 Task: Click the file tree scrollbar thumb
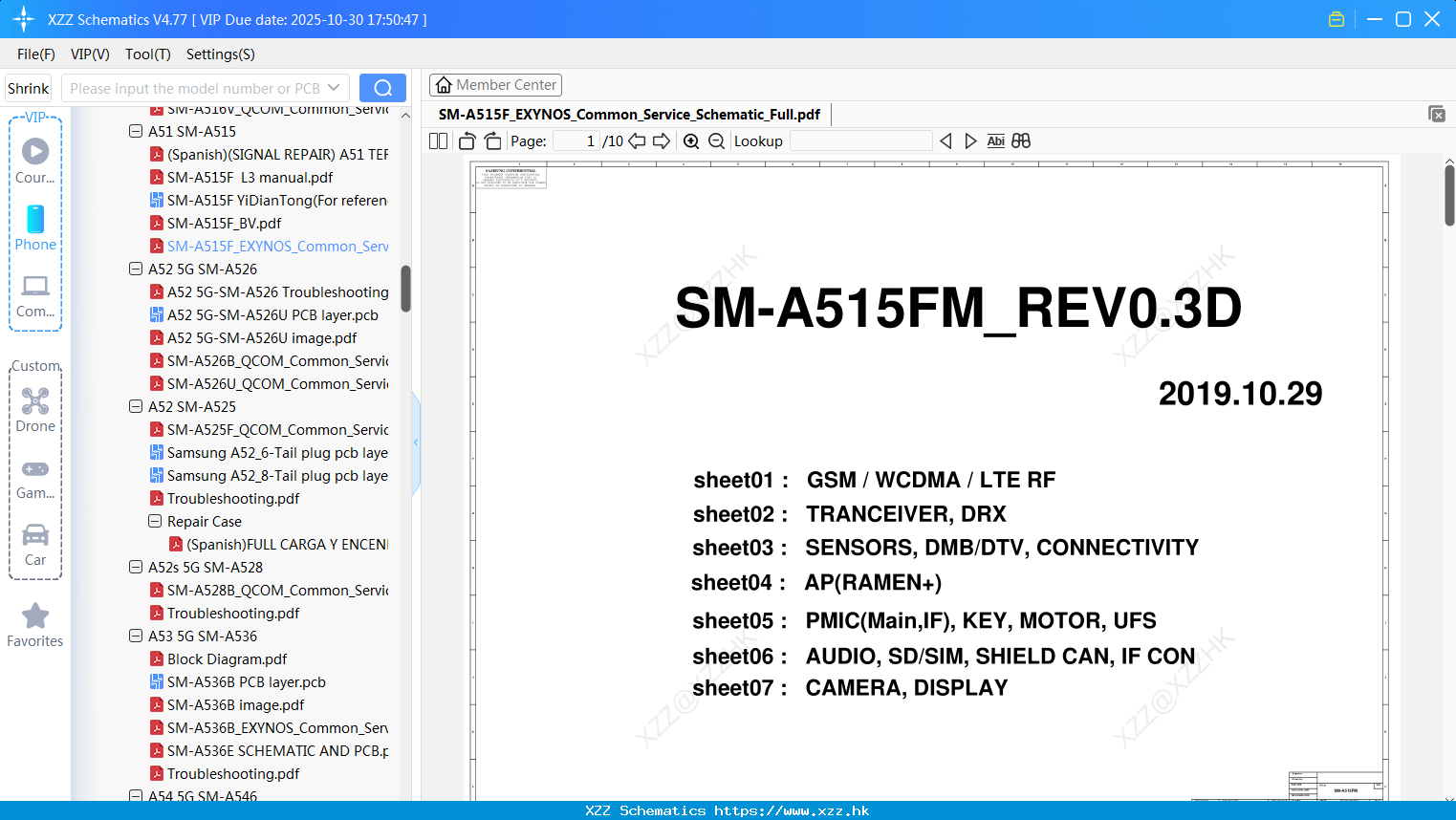click(x=405, y=289)
